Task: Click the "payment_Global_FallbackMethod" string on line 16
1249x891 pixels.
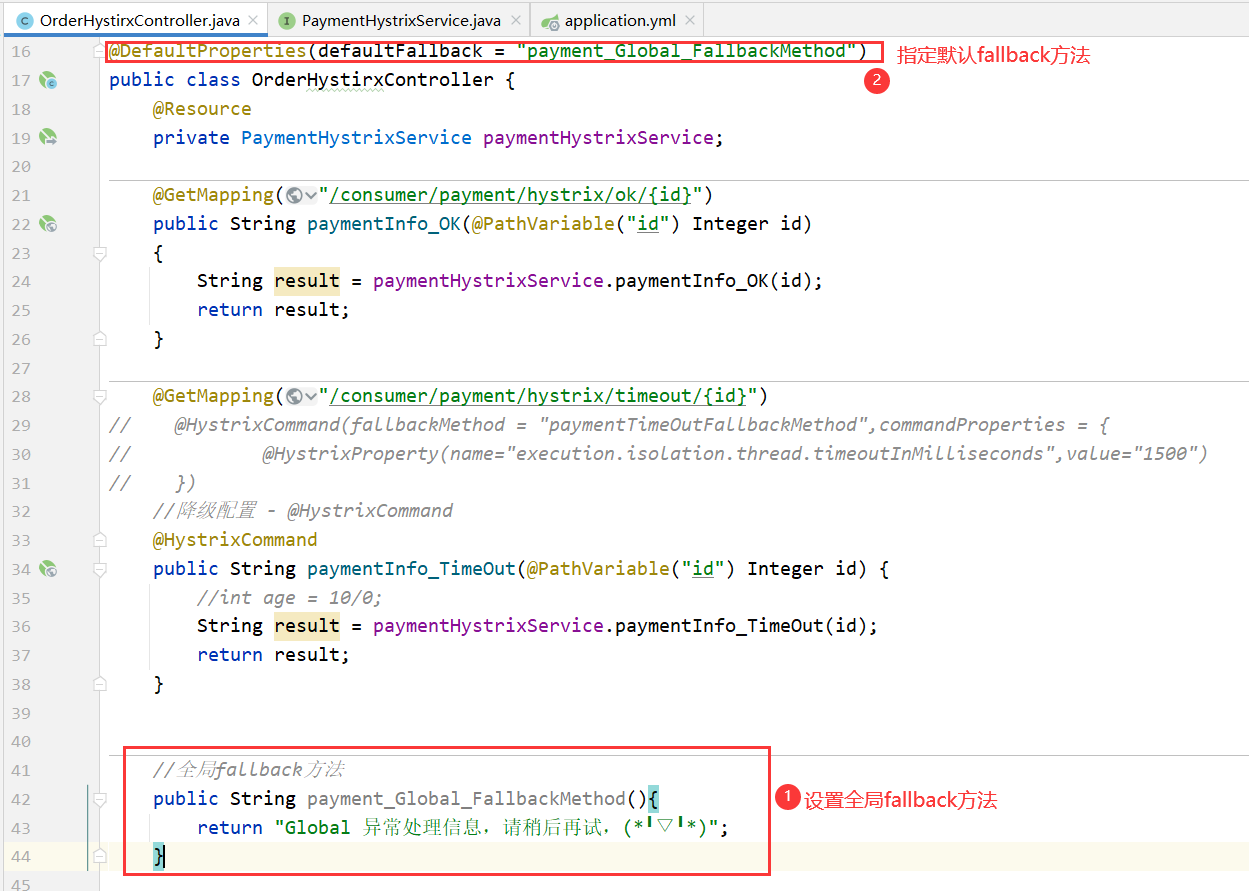Action: [x=686, y=51]
